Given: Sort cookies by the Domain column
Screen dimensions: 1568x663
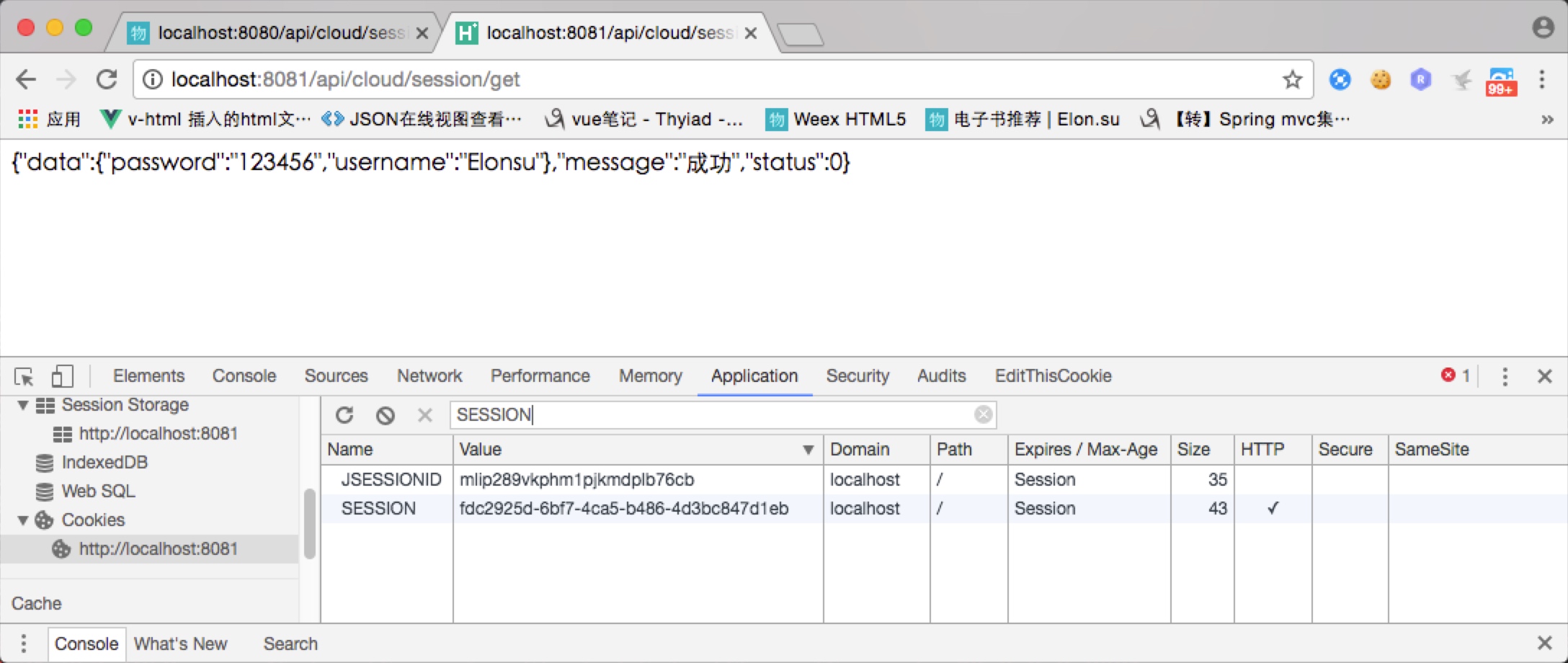Looking at the screenshot, I should (876, 450).
